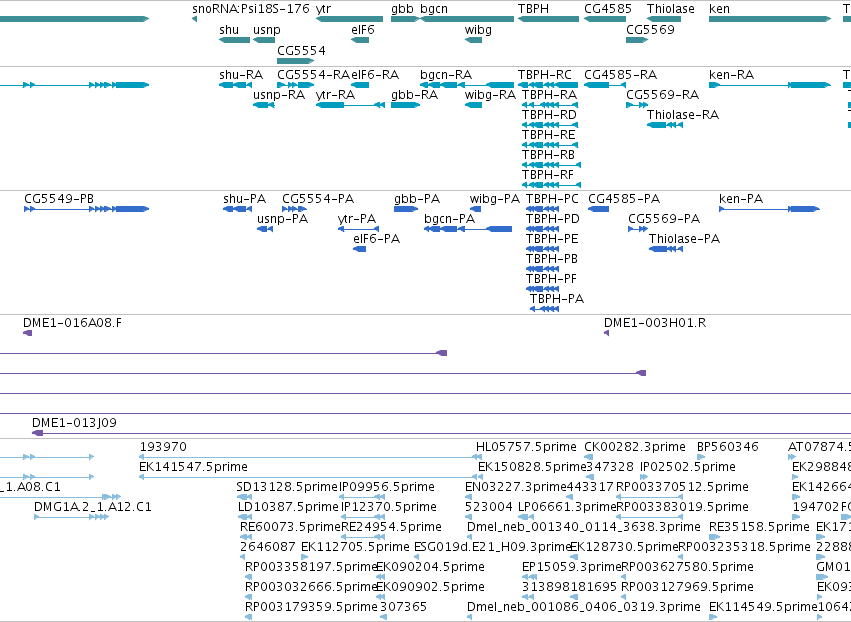This screenshot has width=851, height=622.
Task: Select the CK00282.3prime EST label
Action: [634, 447]
